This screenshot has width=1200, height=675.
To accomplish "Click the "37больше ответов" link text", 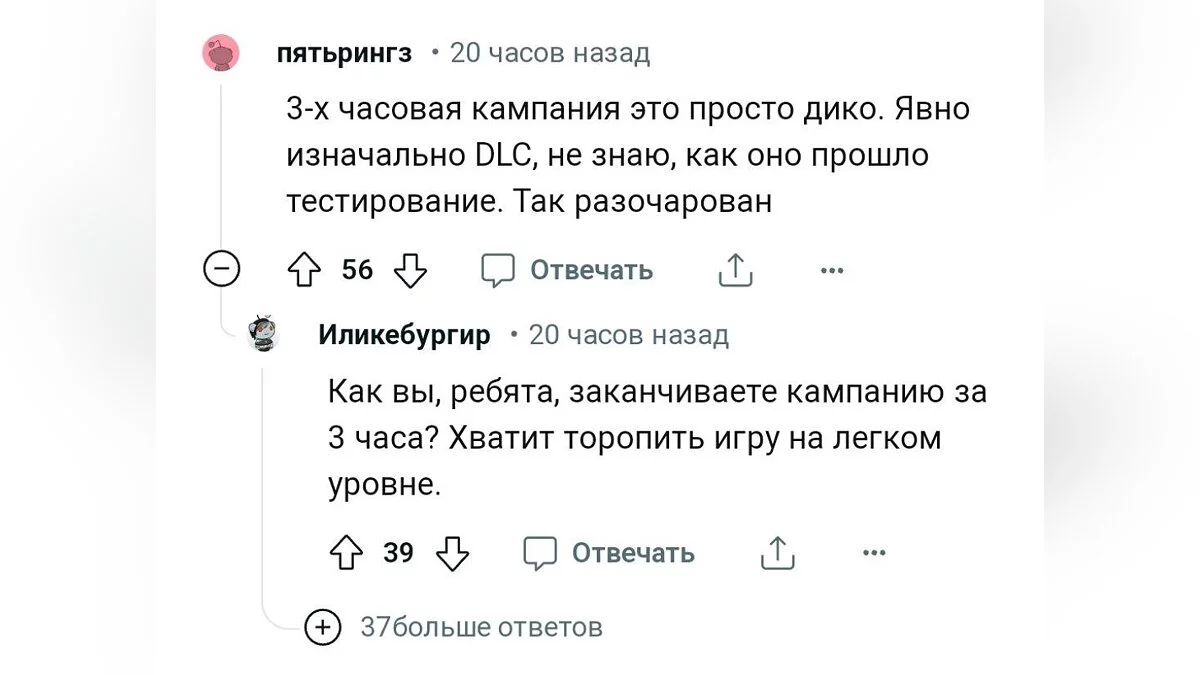I will [x=482, y=628].
